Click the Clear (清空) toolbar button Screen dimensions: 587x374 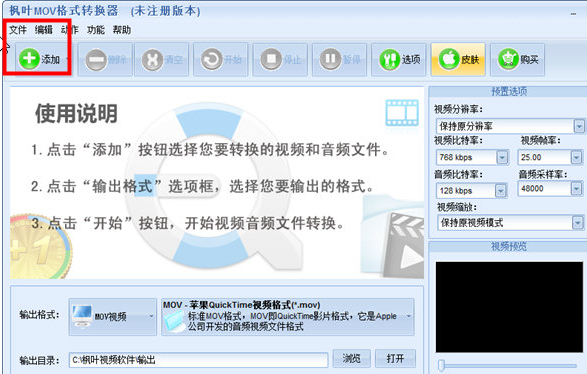pos(162,59)
